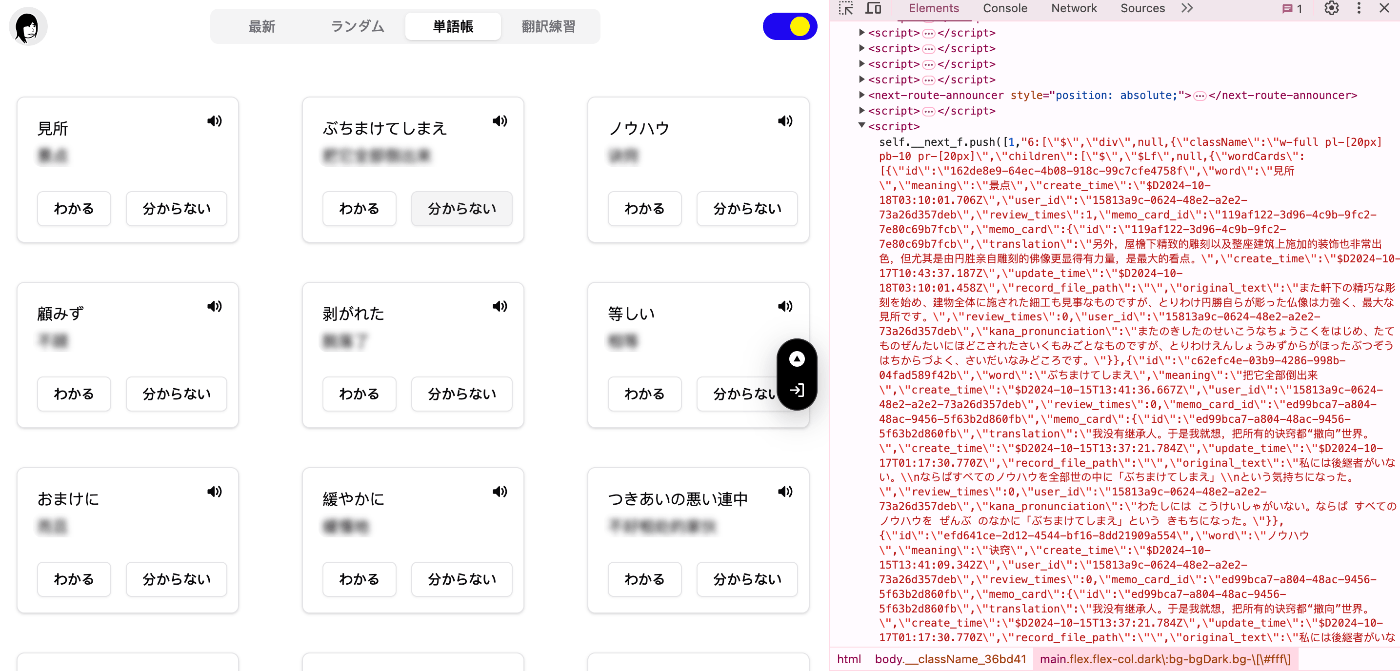This screenshot has height=671, width=1400.
Task: Click the word 見所
Action: click(x=53, y=129)
